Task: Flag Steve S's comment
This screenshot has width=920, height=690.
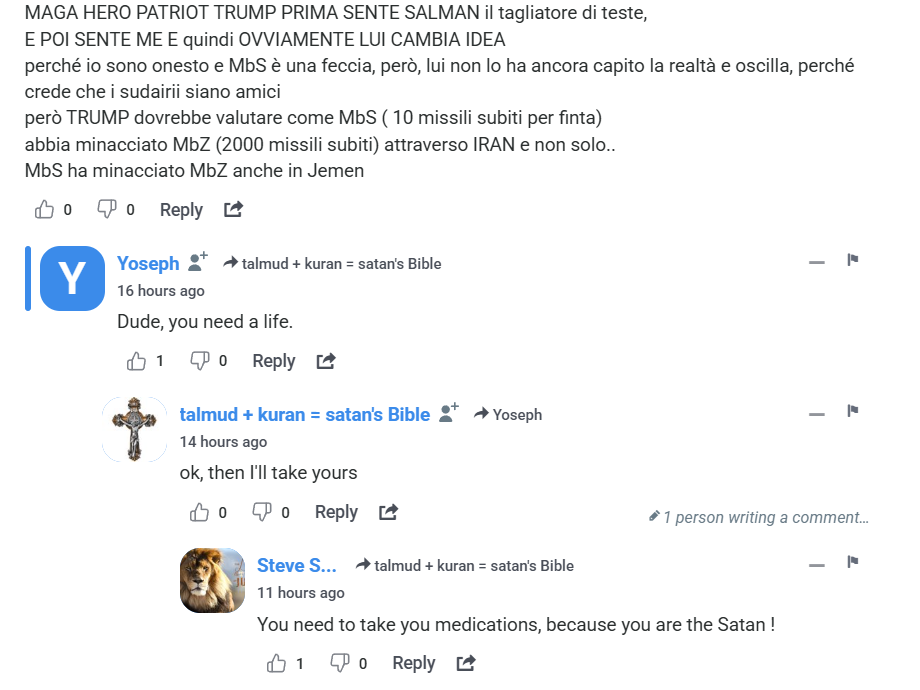Action: point(853,563)
